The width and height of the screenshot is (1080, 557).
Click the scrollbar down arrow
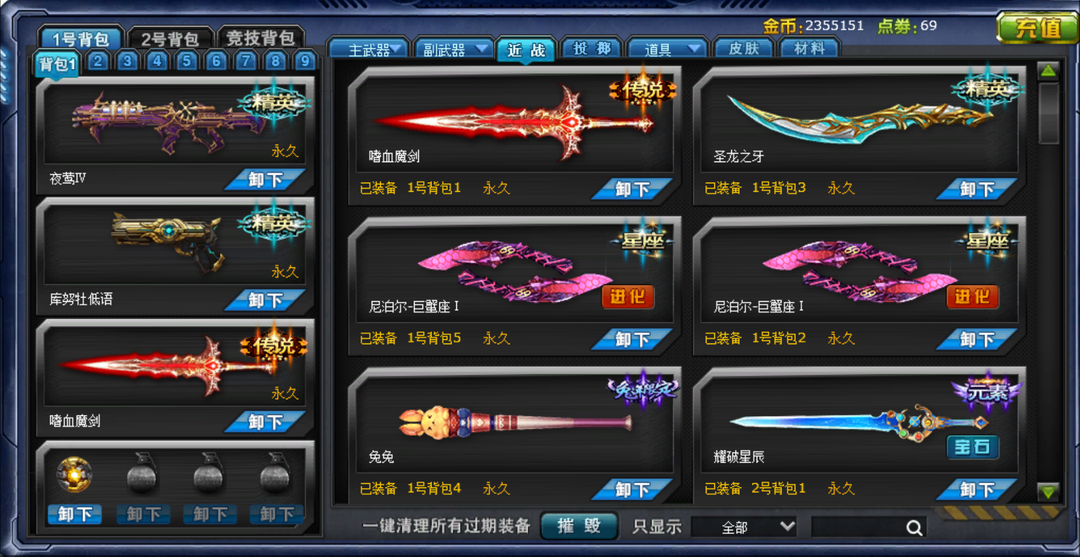(x=1048, y=492)
